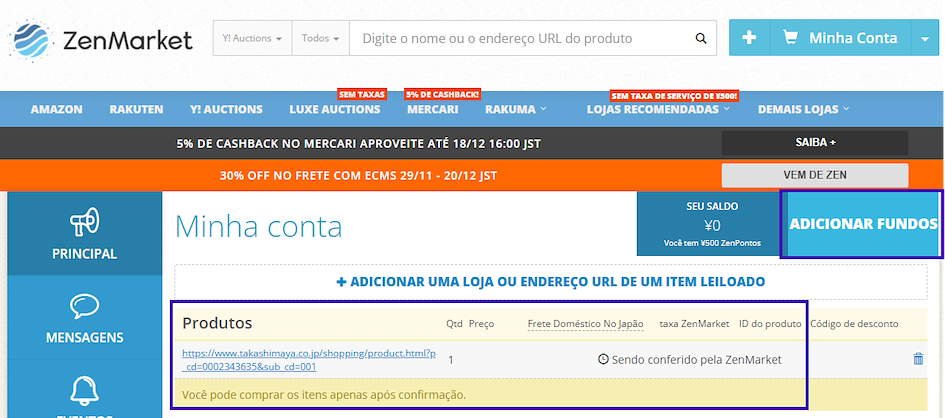This screenshot has height=418, width=945.
Task: Expand Demais Lojas menu
Action: click(803, 109)
